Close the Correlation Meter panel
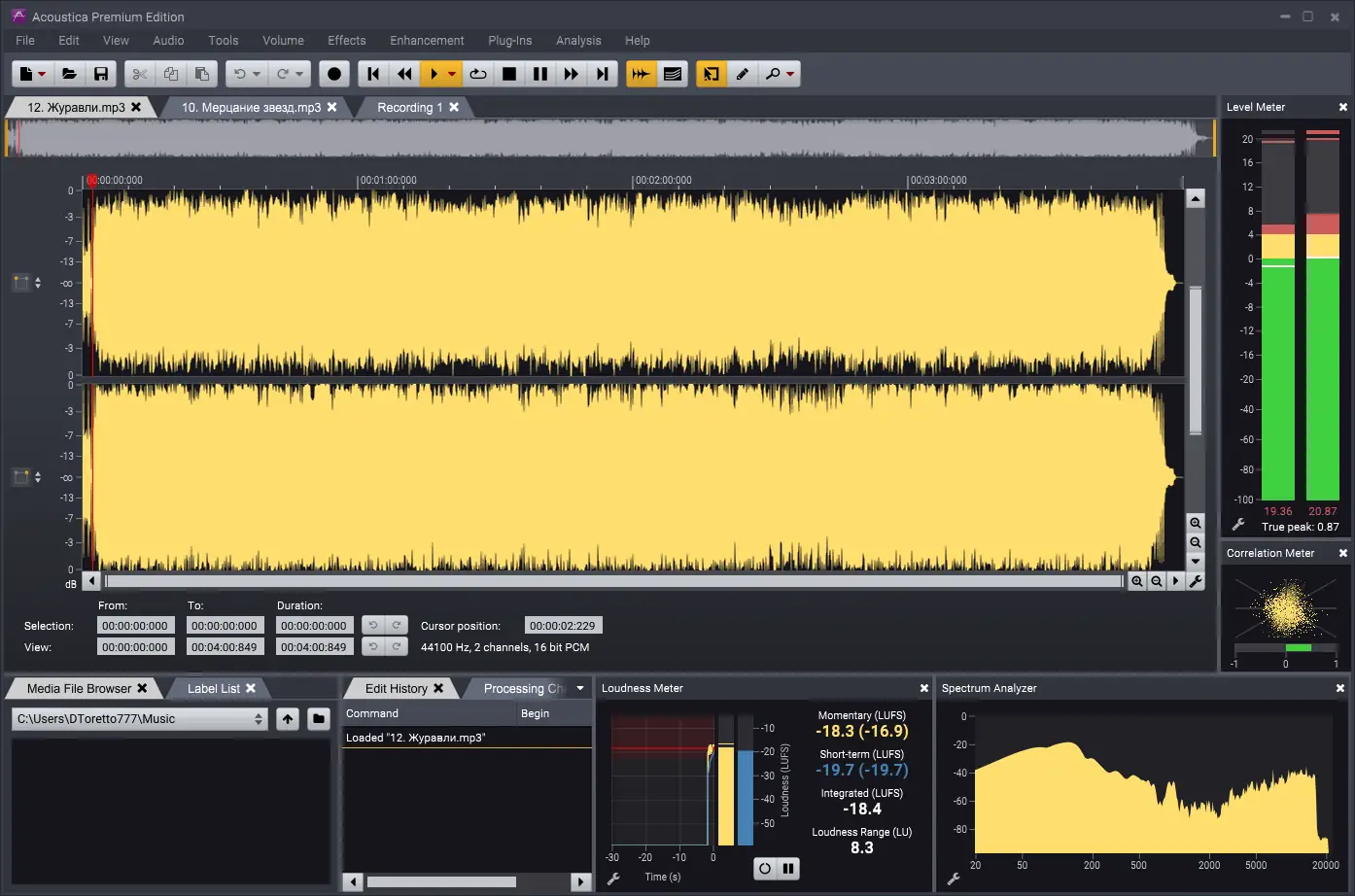The image size is (1355, 896). point(1343,553)
